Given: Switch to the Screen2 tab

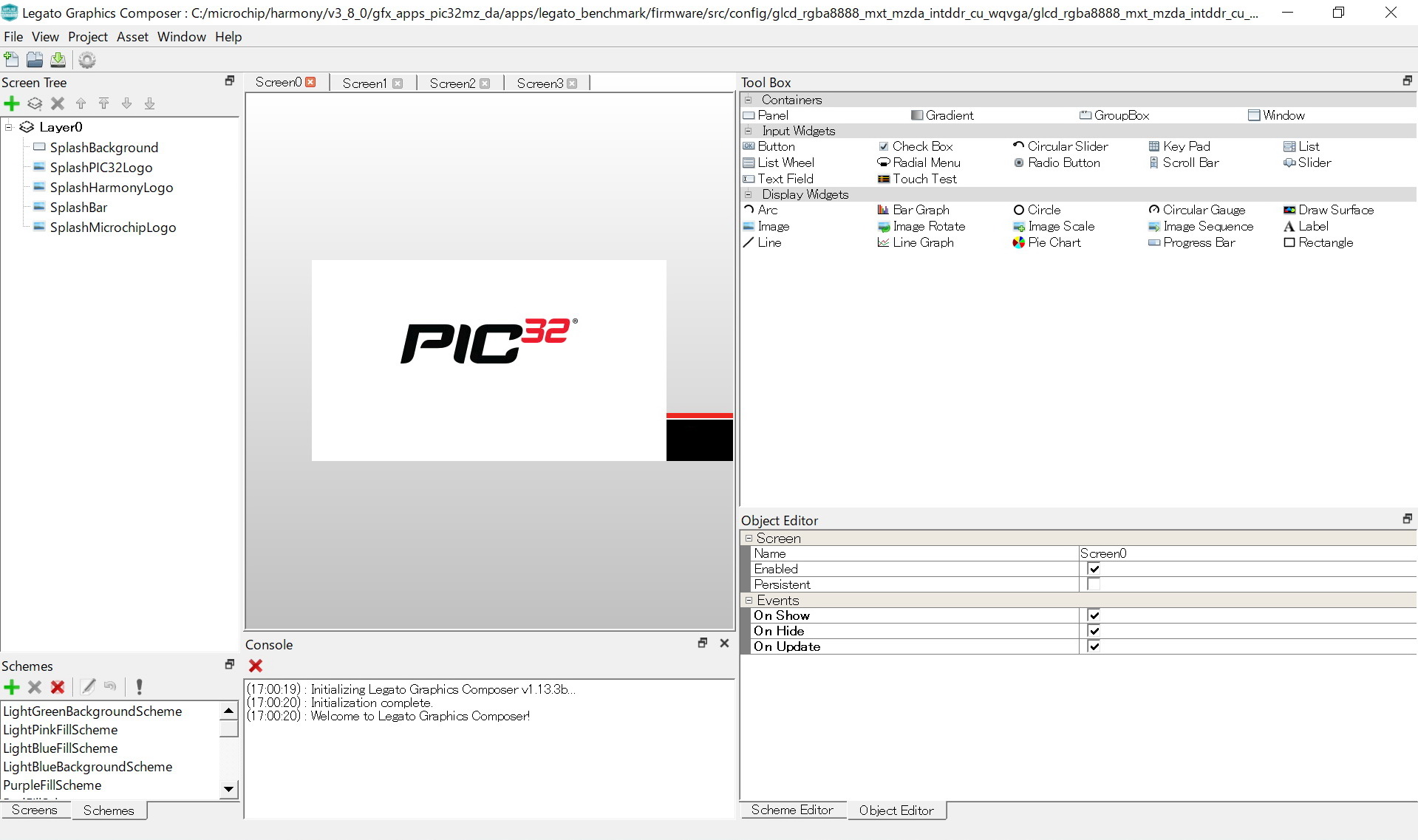Looking at the screenshot, I should 452,83.
